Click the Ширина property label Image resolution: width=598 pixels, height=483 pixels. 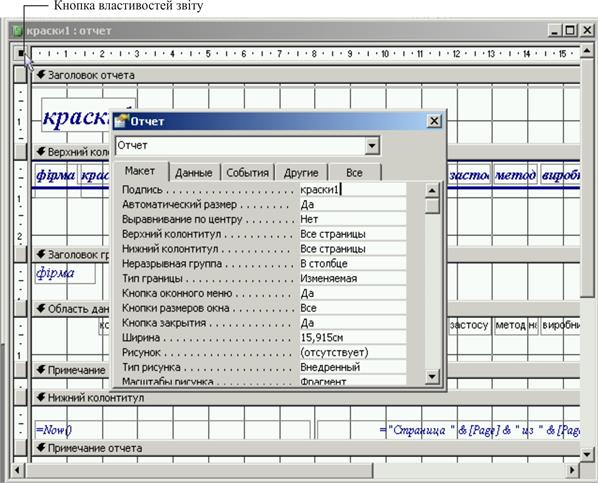141,338
